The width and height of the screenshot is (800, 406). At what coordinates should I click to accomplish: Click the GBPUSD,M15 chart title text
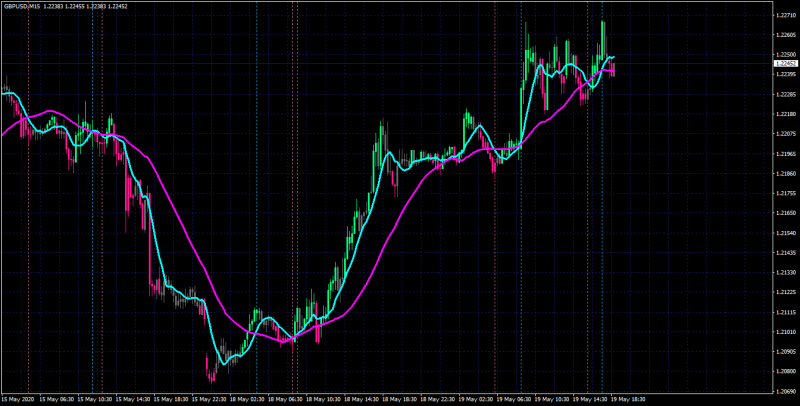coord(21,5)
